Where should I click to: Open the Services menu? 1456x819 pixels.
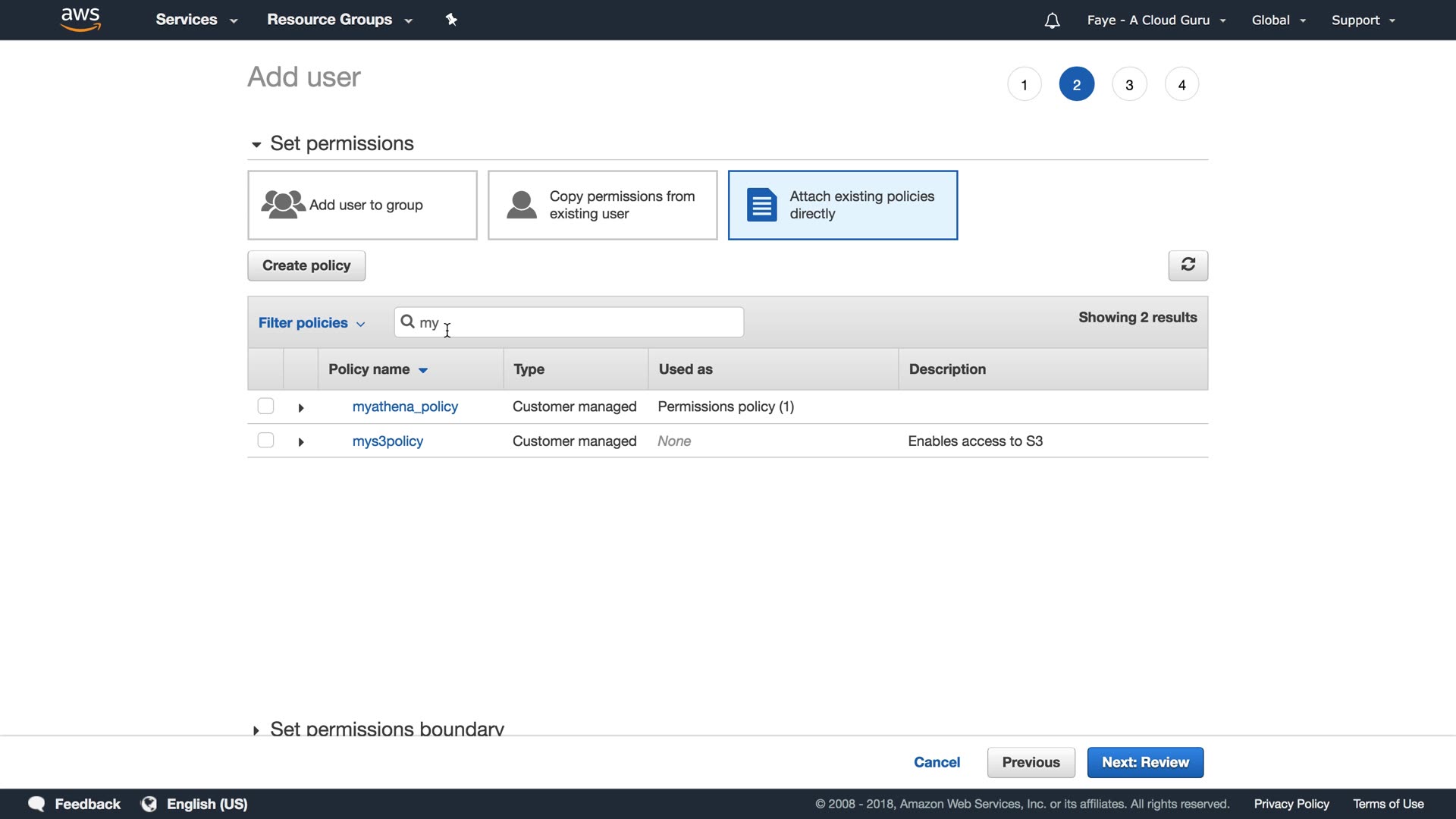point(196,20)
